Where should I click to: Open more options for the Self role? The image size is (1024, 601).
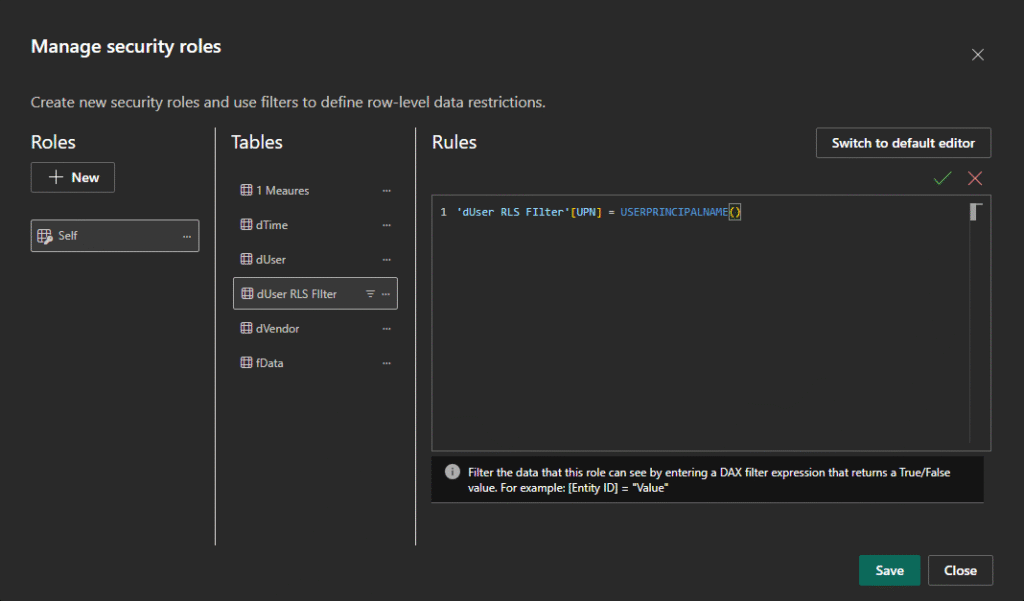point(186,236)
